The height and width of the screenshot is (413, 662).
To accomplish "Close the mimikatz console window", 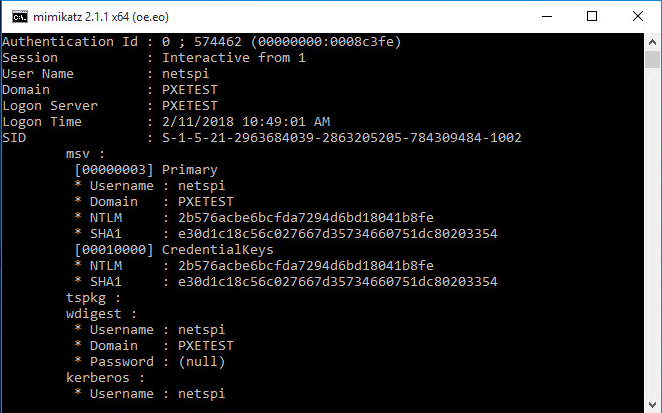I will click(638, 16).
